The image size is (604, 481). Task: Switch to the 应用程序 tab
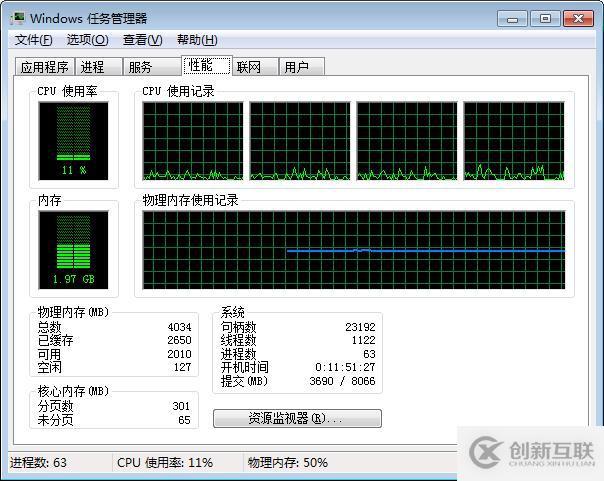pyautogui.click(x=45, y=67)
